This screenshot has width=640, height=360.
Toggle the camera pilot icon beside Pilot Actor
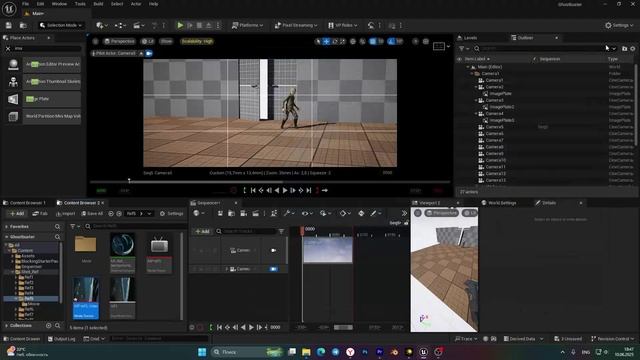click(149, 53)
